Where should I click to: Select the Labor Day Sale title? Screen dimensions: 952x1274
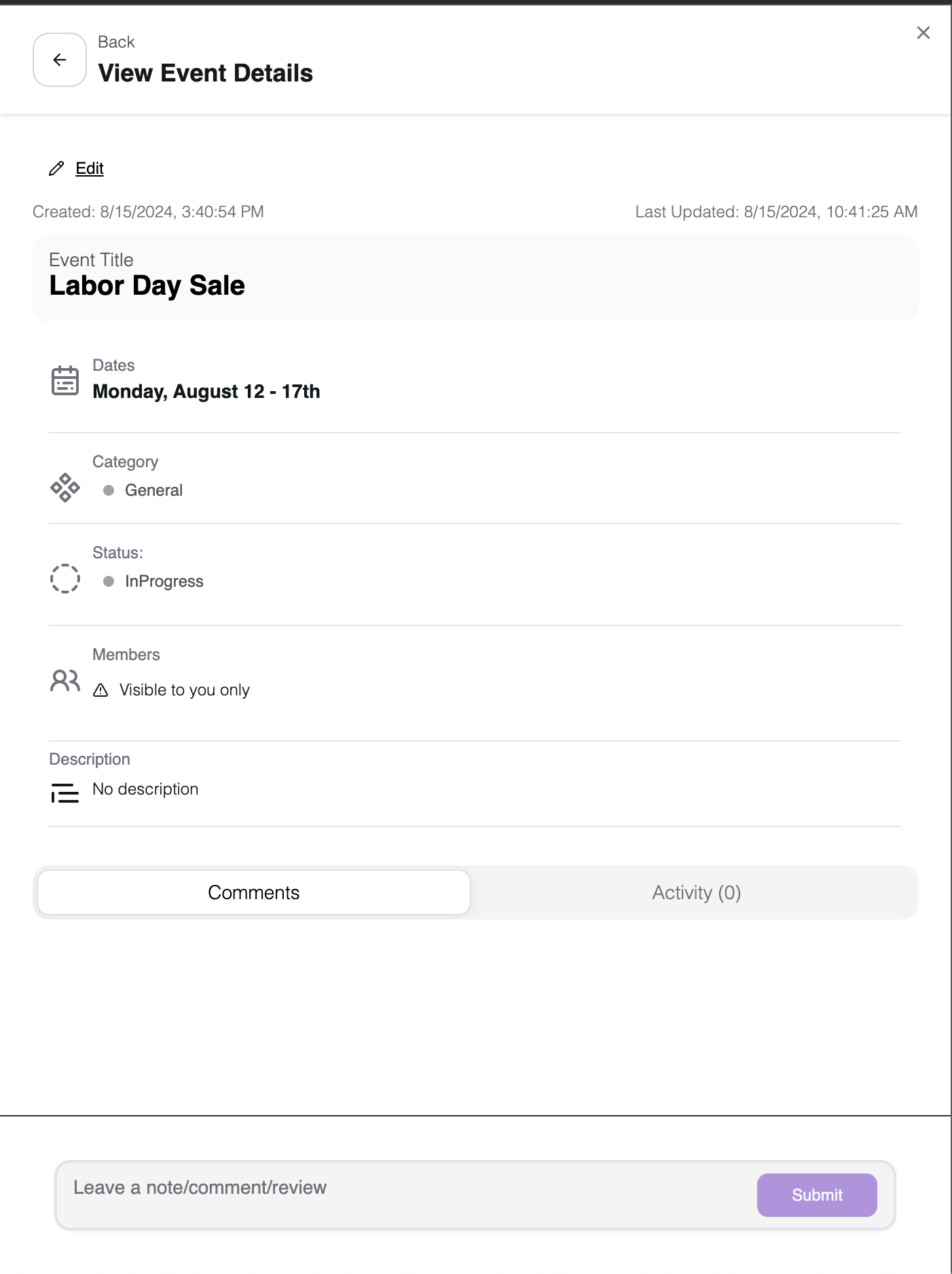(147, 286)
